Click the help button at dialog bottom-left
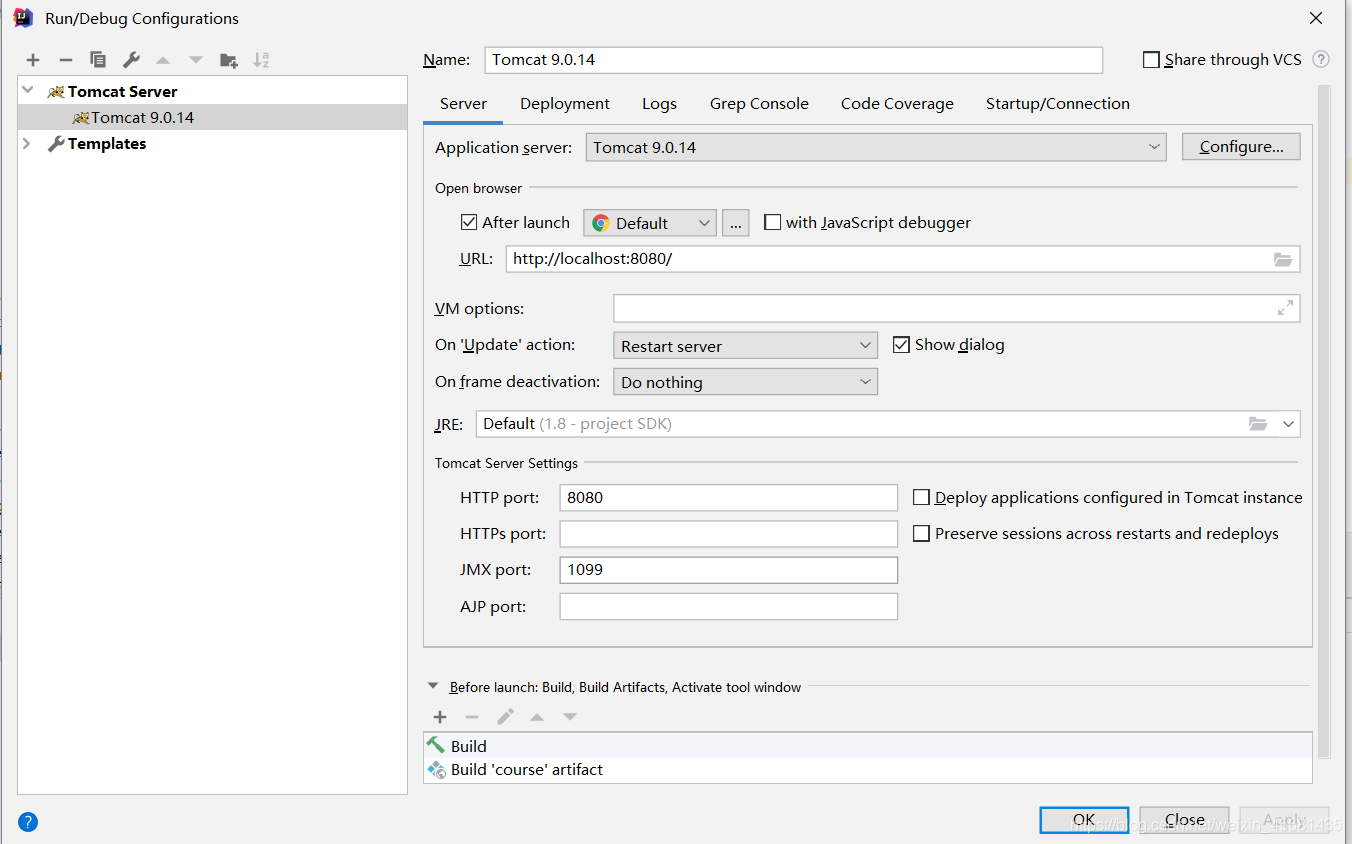The height and width of the screenshot is (844, 1352). tap(28, 822)
